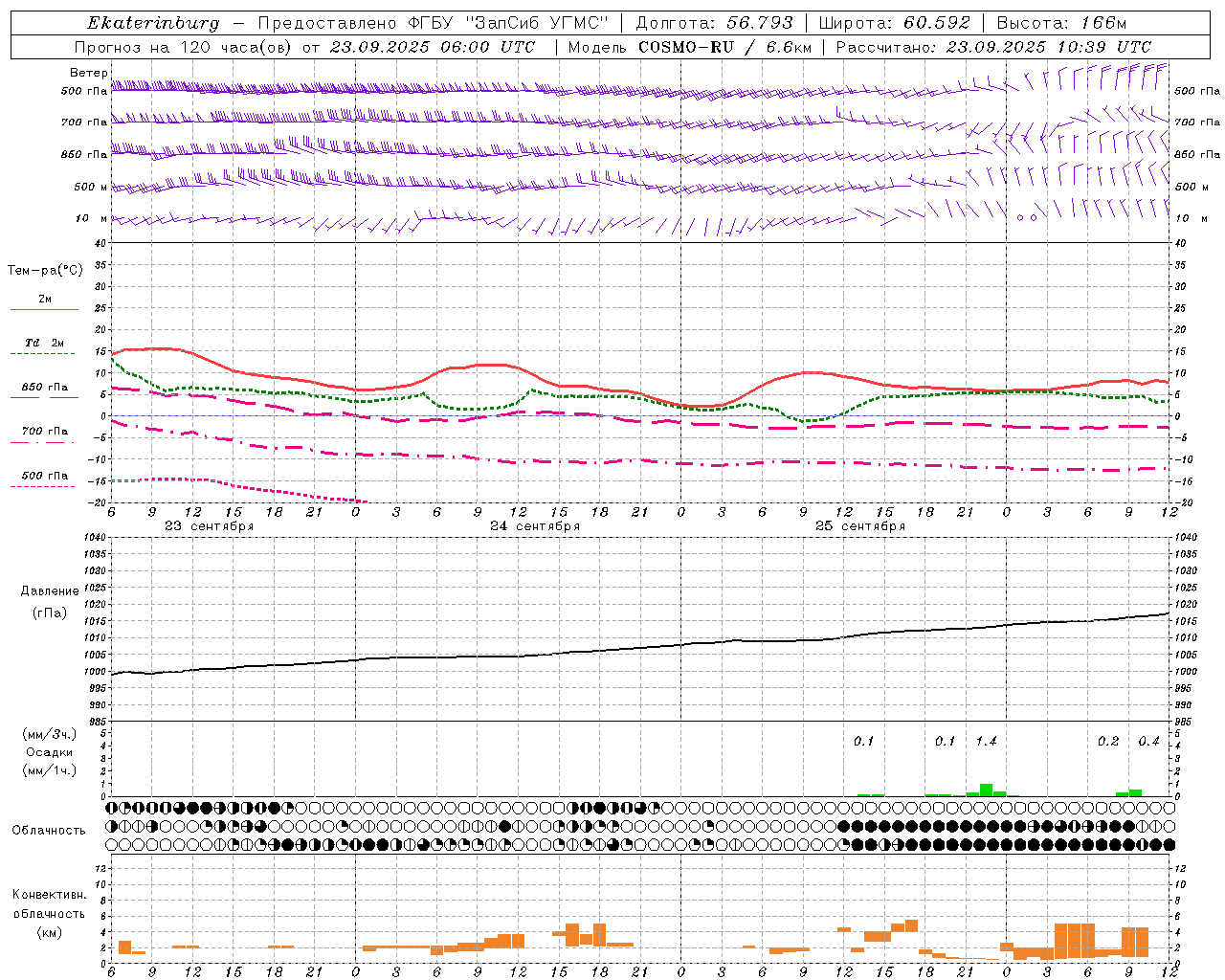
Task: Click the Ветер panel label
Action: 87,73
